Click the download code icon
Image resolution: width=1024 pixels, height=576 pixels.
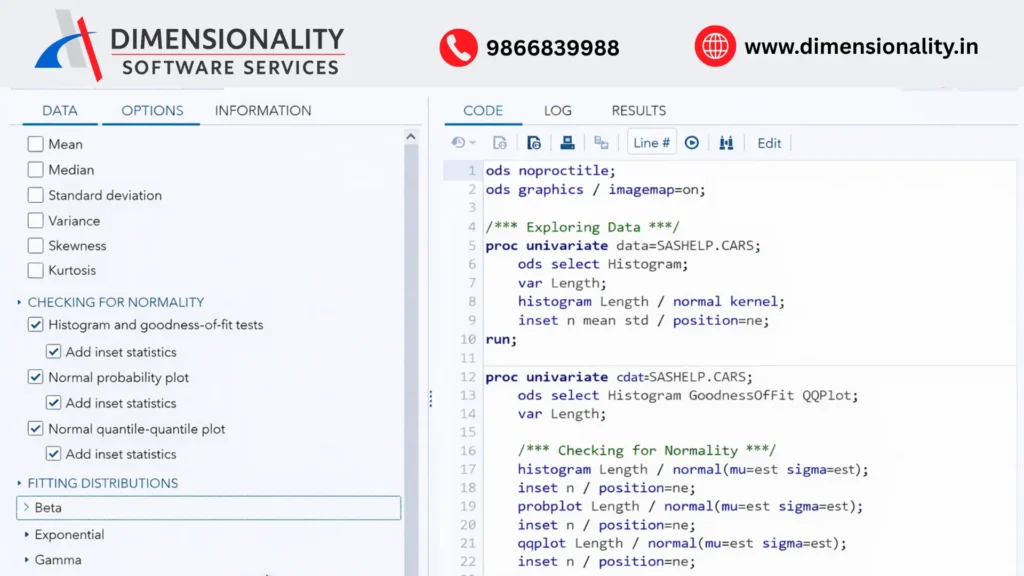pyautogui.click(x=534, y=142)
